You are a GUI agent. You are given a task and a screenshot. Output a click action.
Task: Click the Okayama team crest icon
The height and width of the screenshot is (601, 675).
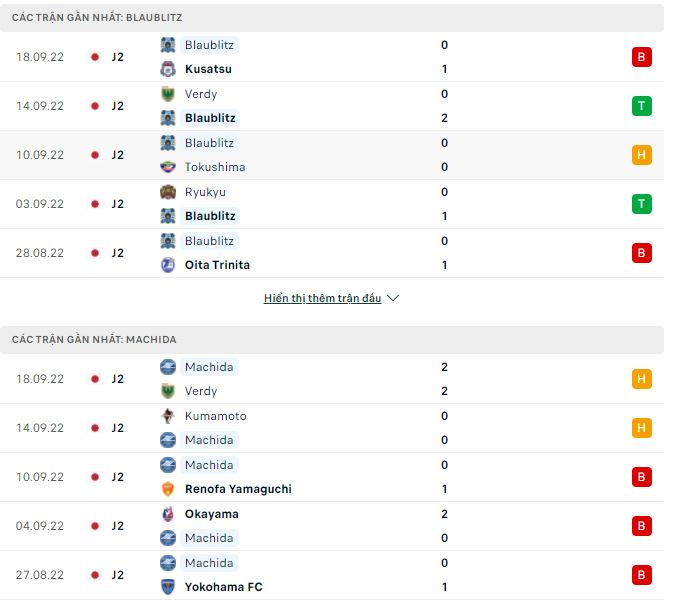[168, 514]
